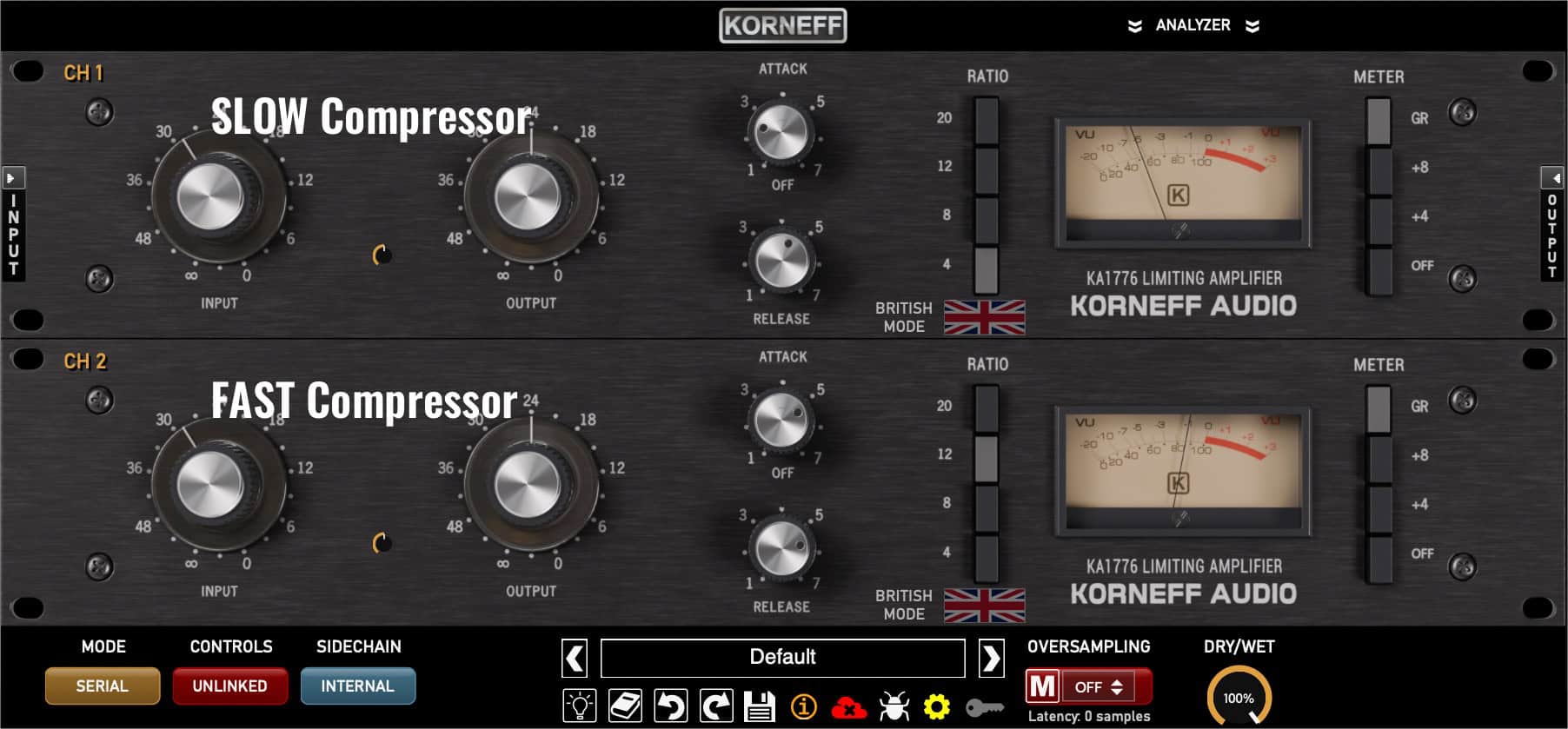The height and width of the screenshot is (729, 1568).
Task: Set CH 1 meter to +4
Action: (1379, 220)
